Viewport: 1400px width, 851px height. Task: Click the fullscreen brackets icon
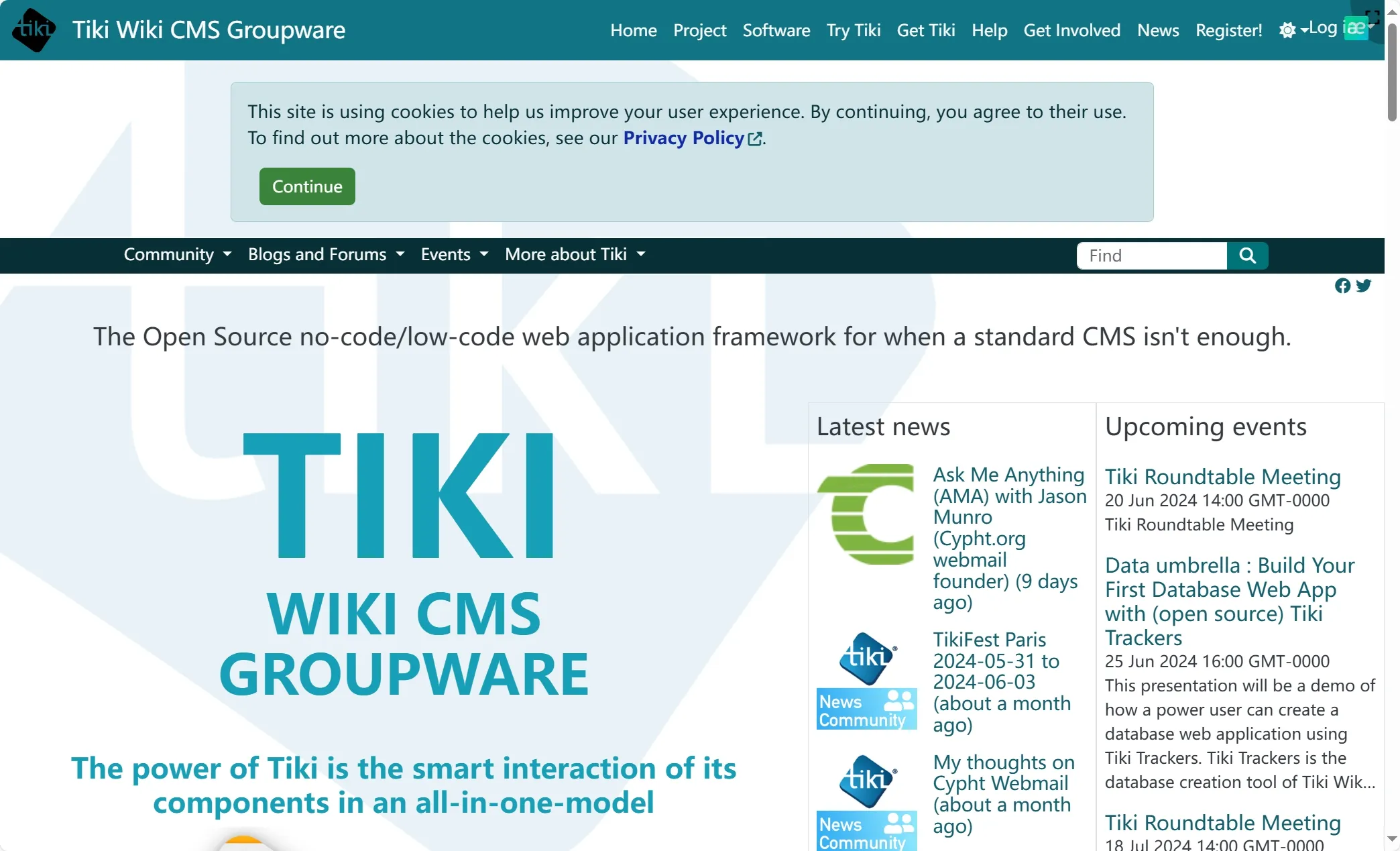point(1372,17)
